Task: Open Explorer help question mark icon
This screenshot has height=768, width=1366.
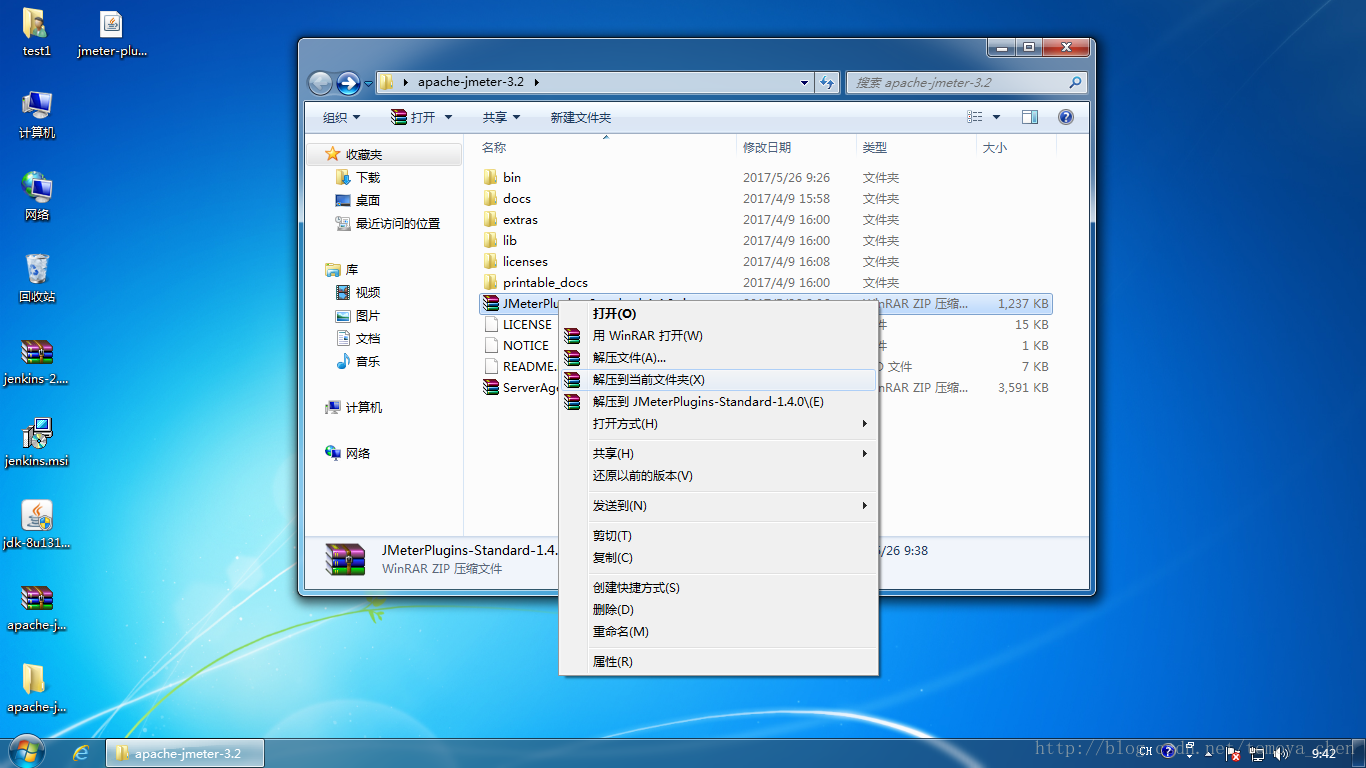Action: point(1066,117)
